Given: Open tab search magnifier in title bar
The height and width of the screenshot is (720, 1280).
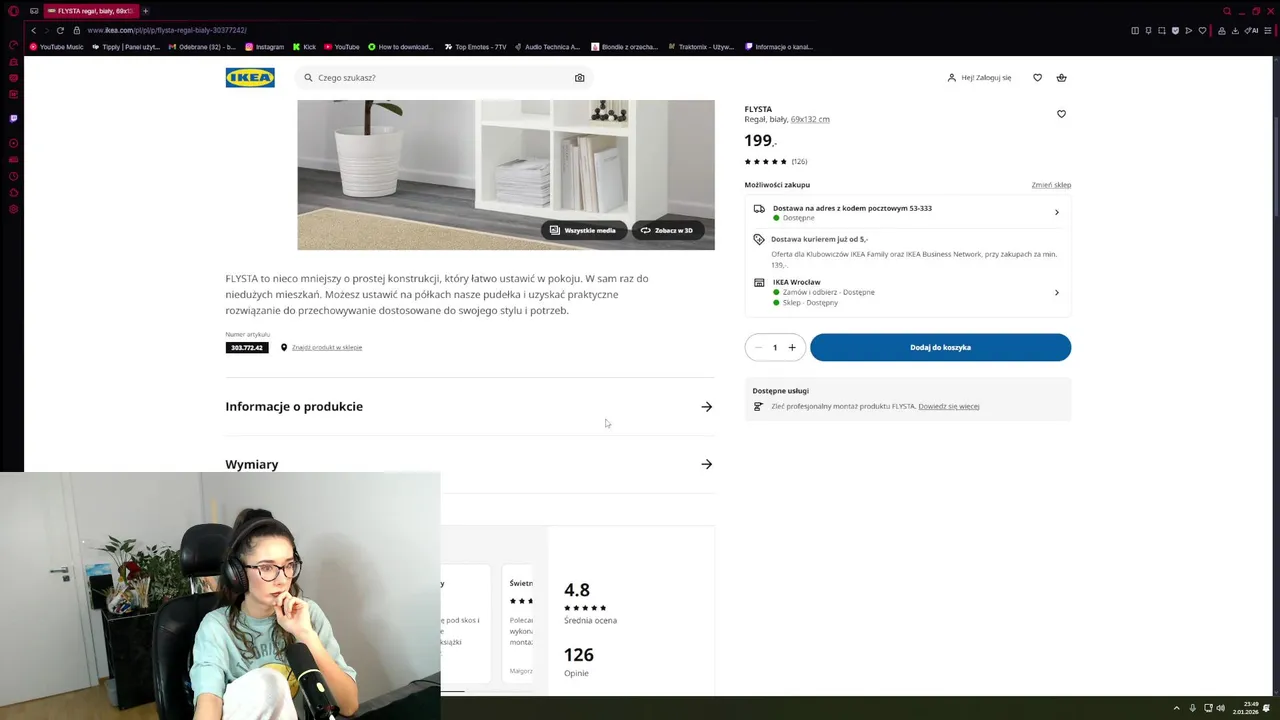Looking at the screenshot, I should pyautogui.click(x=1227, y=11).
